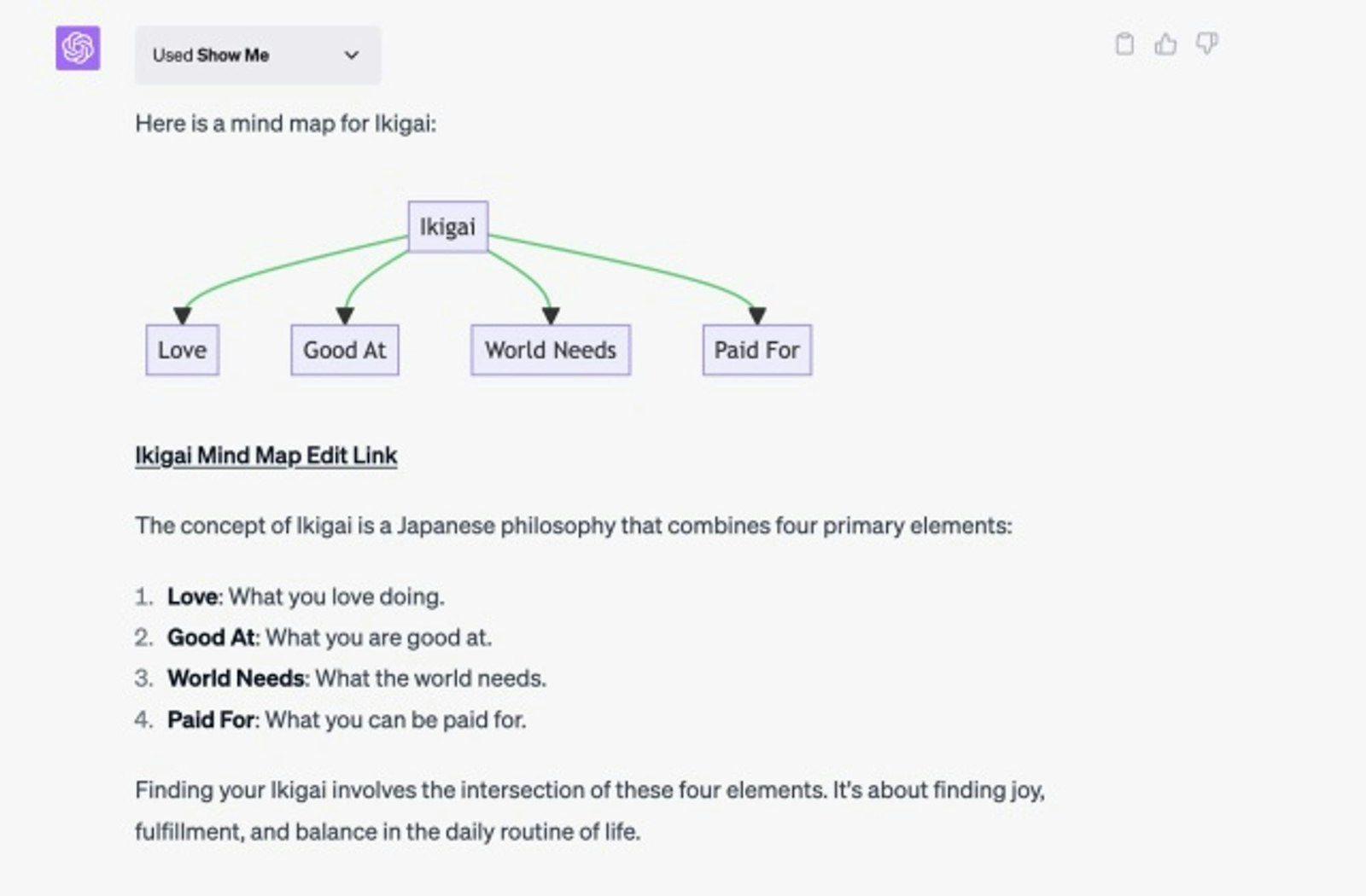1366x896 pixels.
Task: Open the Ikigai Mind Map Edit Link
Action: pos(265,455)
